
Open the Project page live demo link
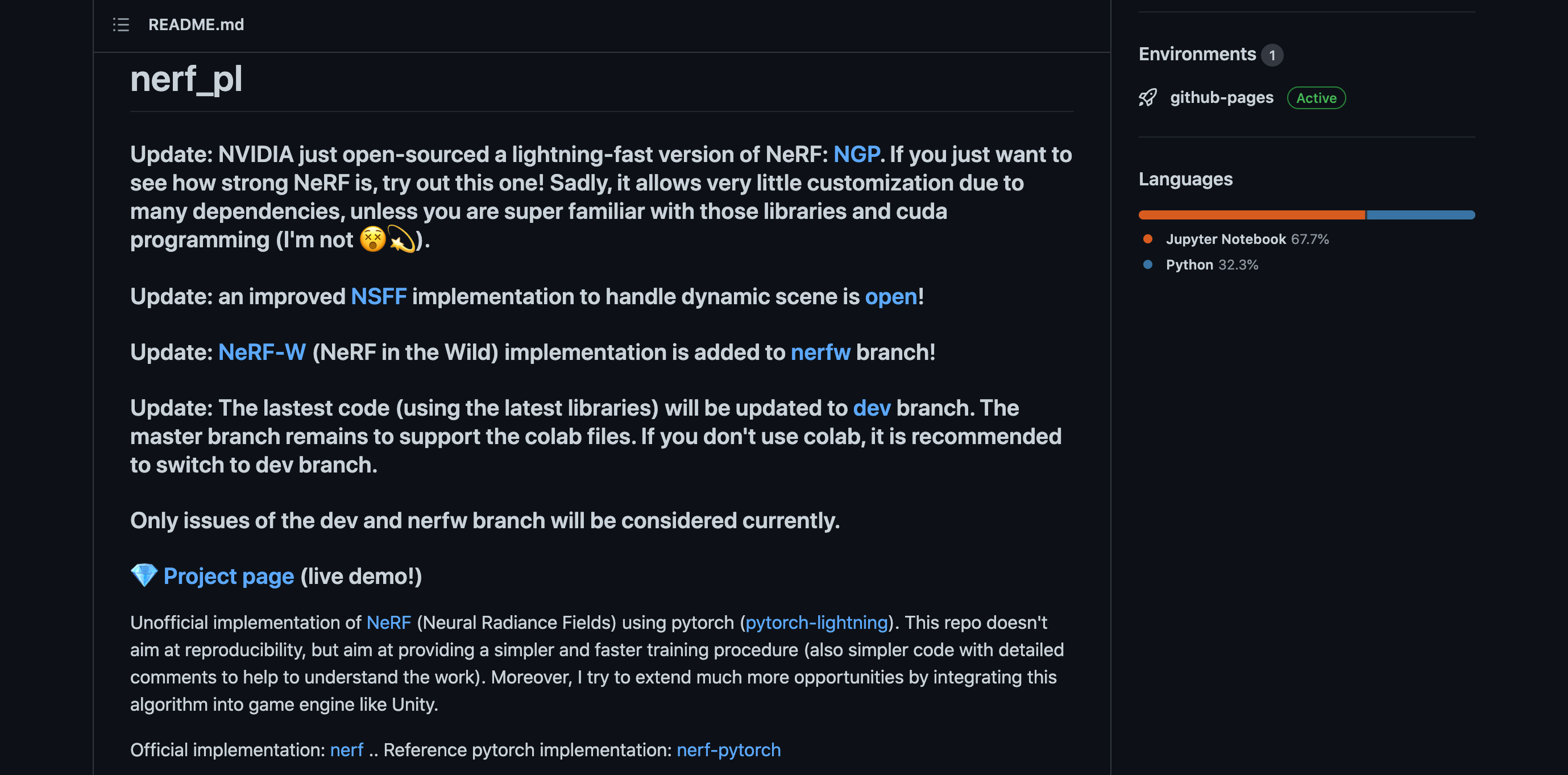(229, 576)
